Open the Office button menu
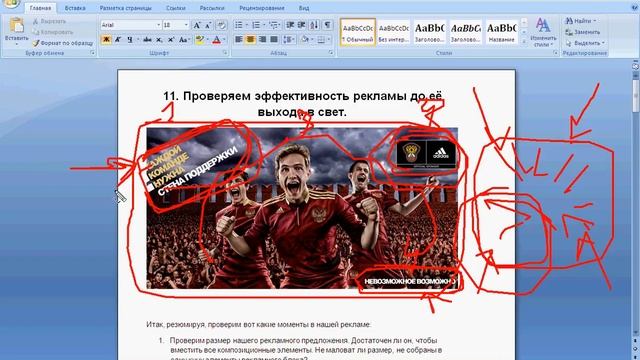Screen dimensions: 640x360 click(x=10, y=3)
